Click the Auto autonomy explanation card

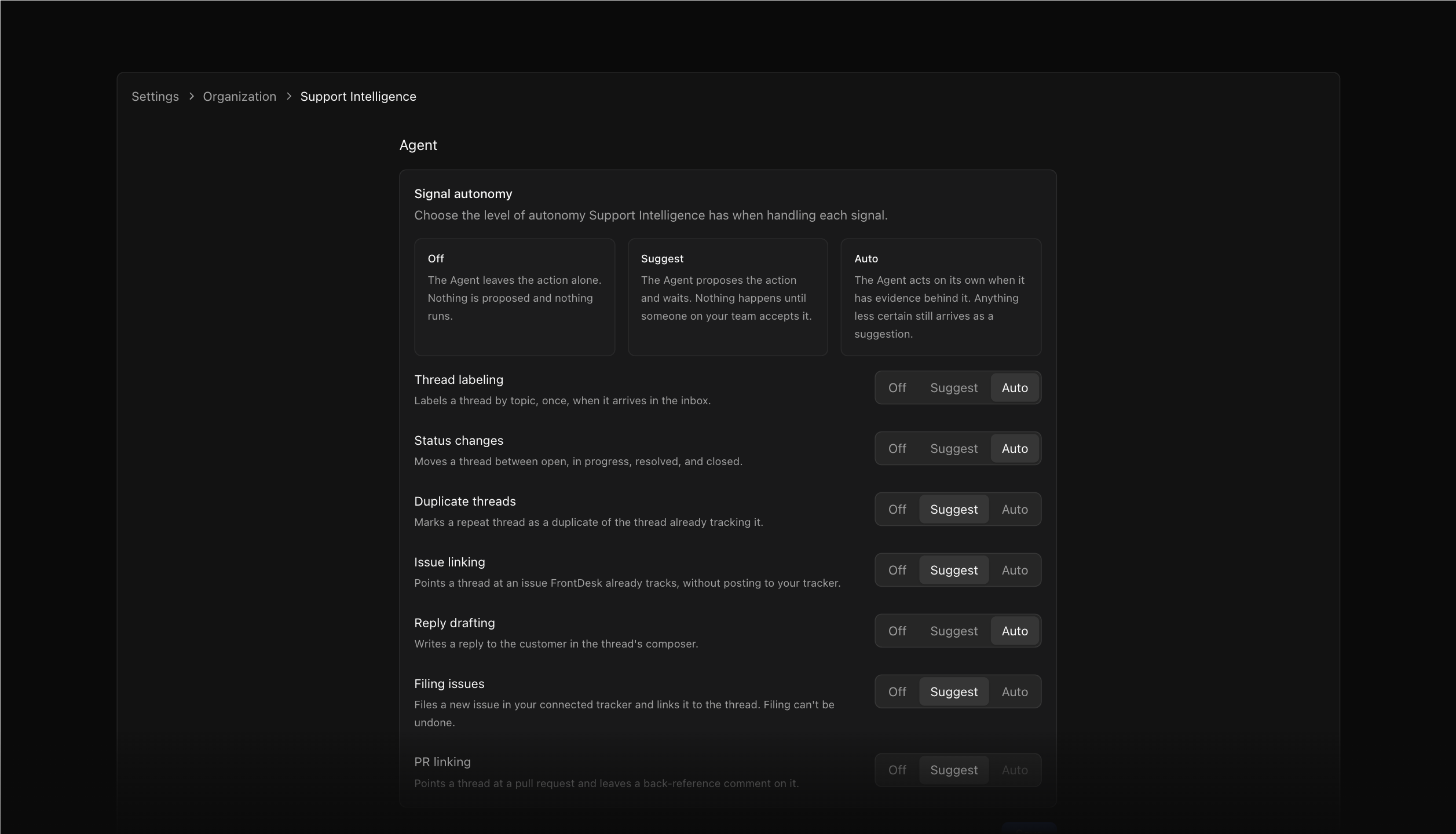pyautogui.click(x=941, y=297)
